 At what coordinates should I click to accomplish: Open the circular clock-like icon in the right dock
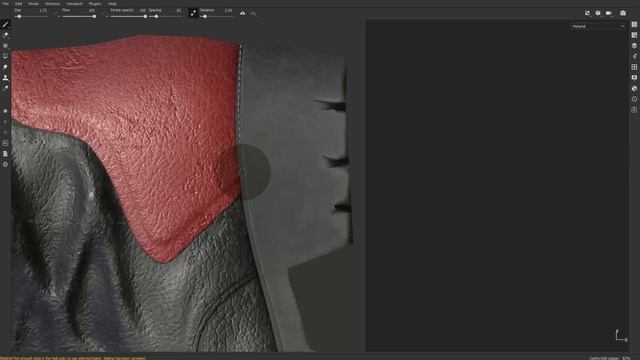(634, 99)
